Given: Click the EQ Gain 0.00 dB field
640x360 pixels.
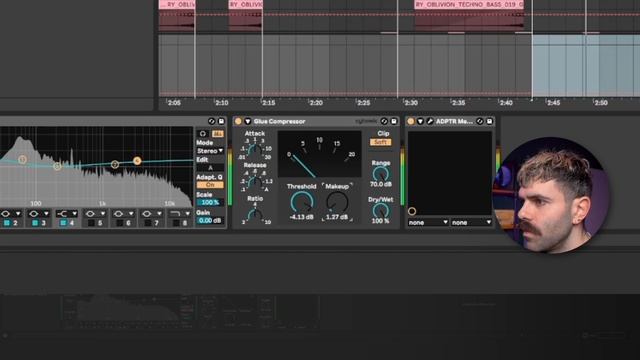Looking at the screenshot, I should tap(210, 220).
